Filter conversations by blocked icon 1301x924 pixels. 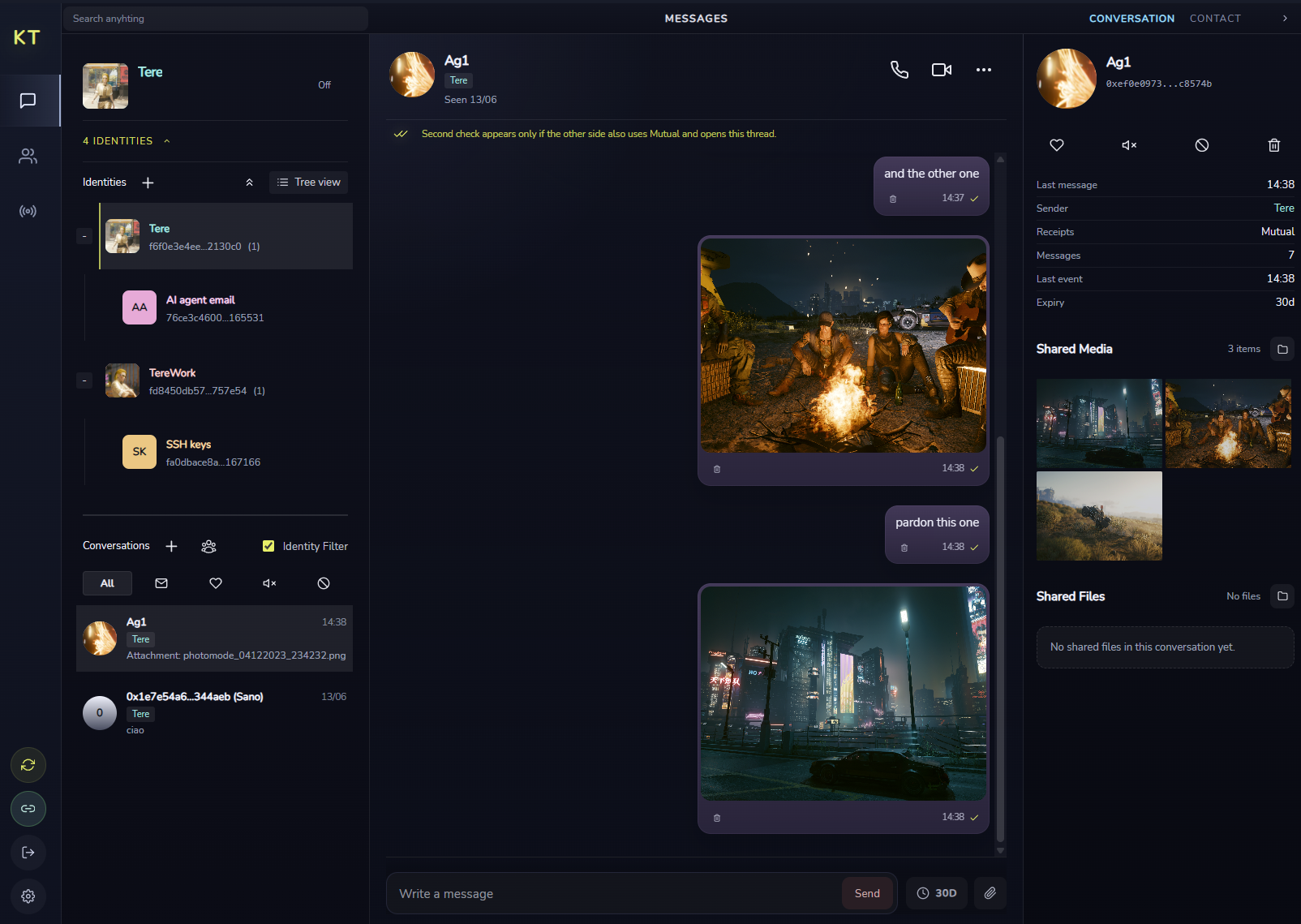(324, 583)
